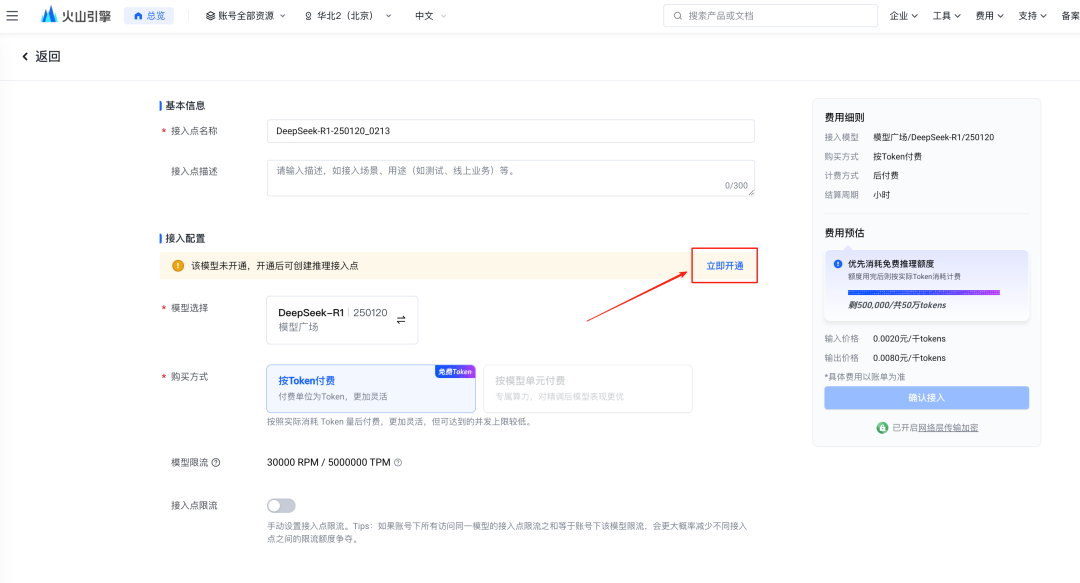Click the green lock encryption icon
This screenshot has height=583, width=1080.
(882, 428)
